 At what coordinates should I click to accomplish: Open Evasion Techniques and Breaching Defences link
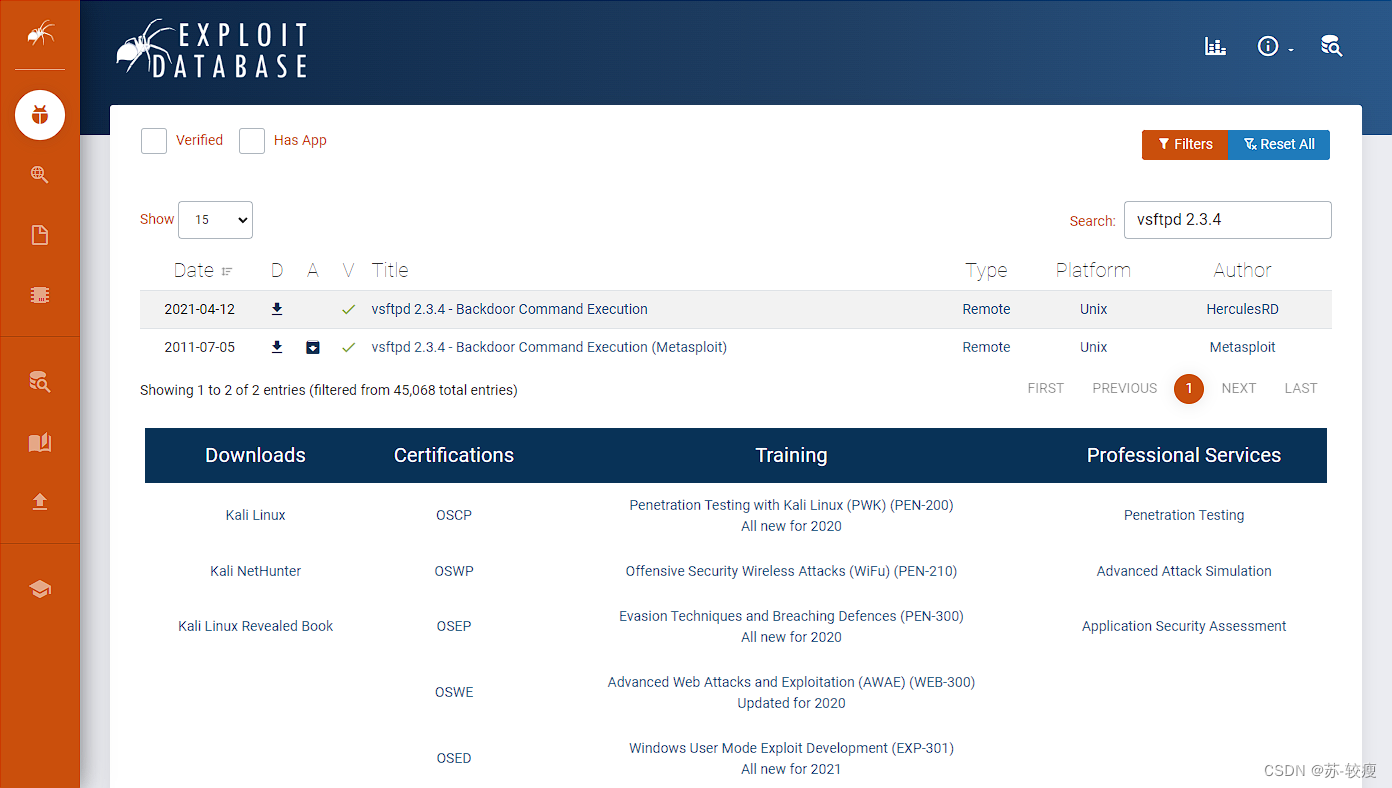tap(791, 616)
